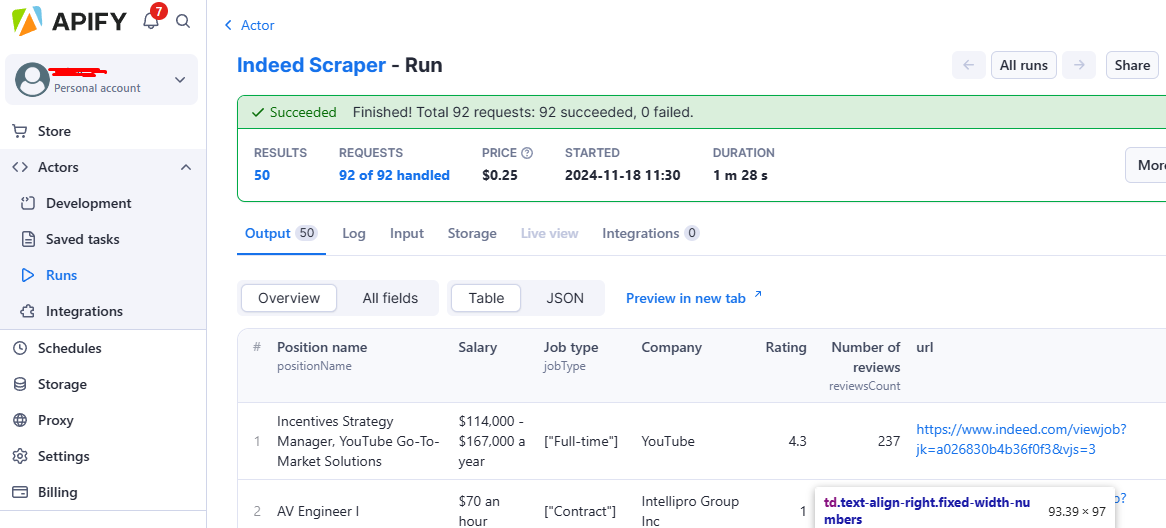This screenshot has height=528, width=1166.
Task: Switch to the Live view tab
Action: 550,234
